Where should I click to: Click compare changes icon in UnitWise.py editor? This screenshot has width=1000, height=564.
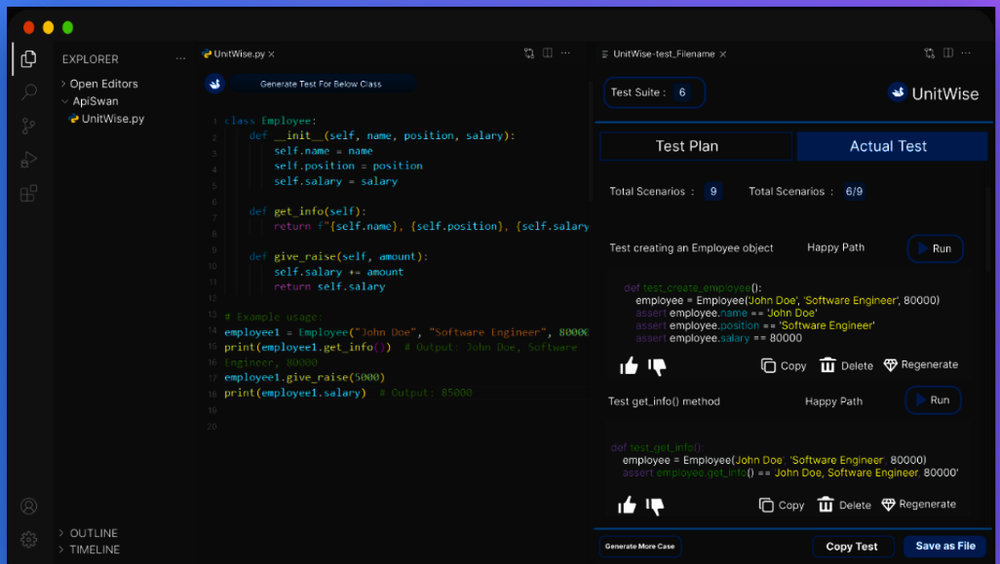point(529,54)
